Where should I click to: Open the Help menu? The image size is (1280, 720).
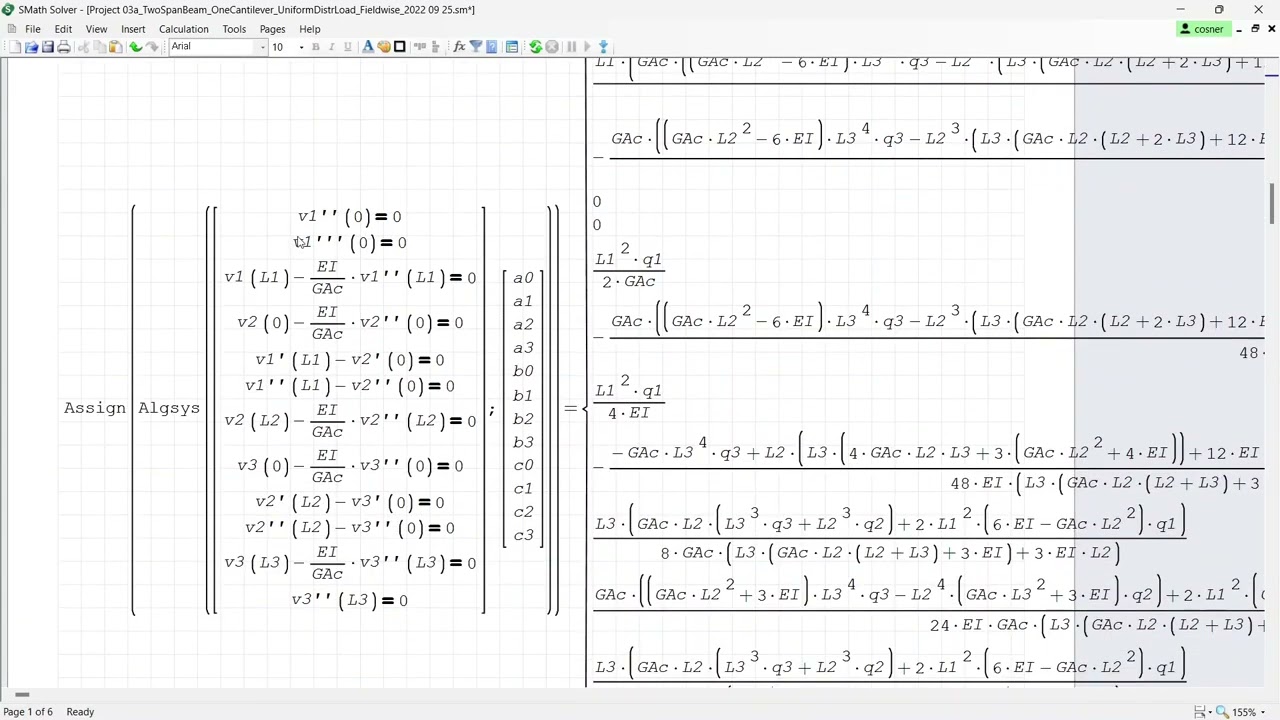coord(310,29)
